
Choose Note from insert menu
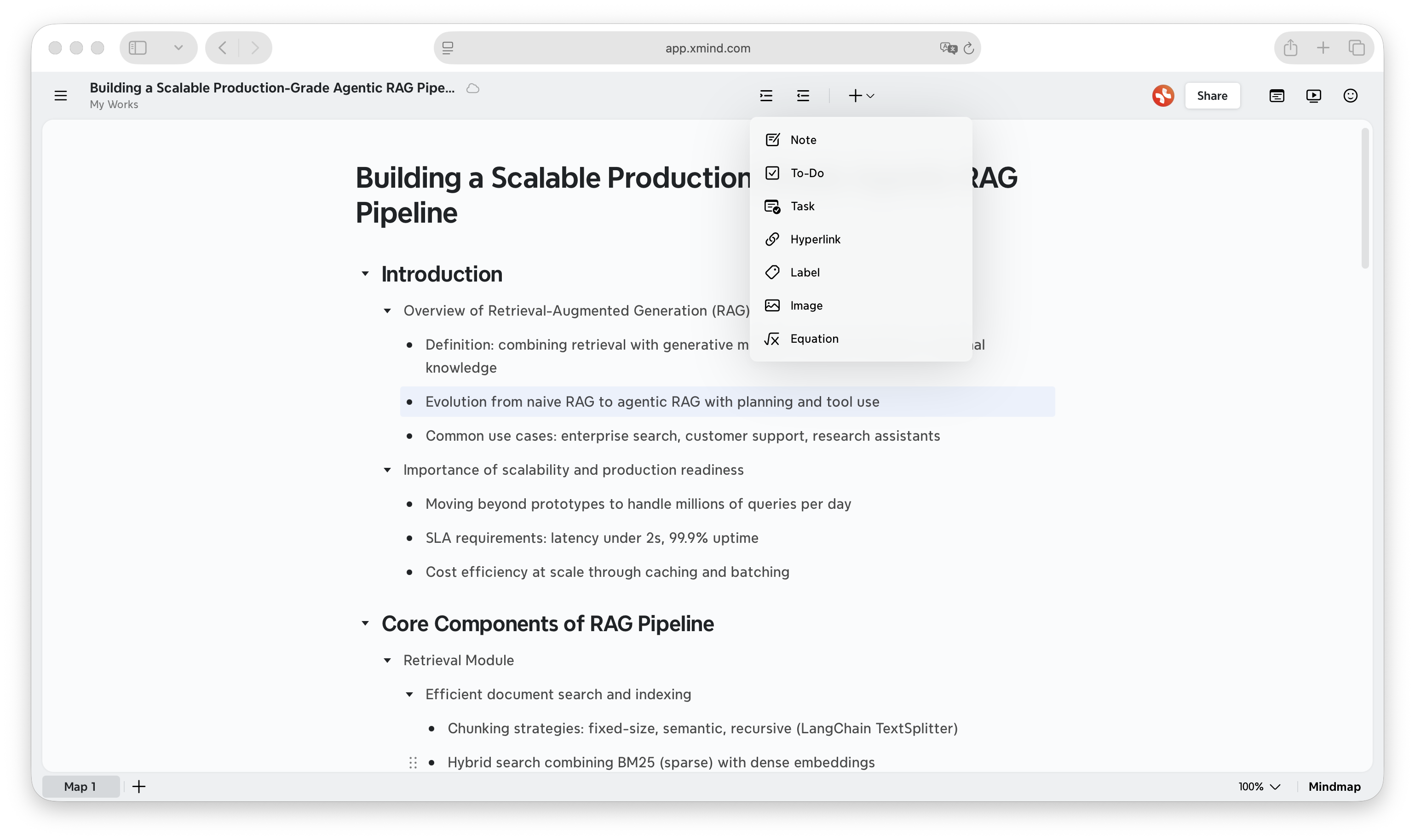pos(860,140)
